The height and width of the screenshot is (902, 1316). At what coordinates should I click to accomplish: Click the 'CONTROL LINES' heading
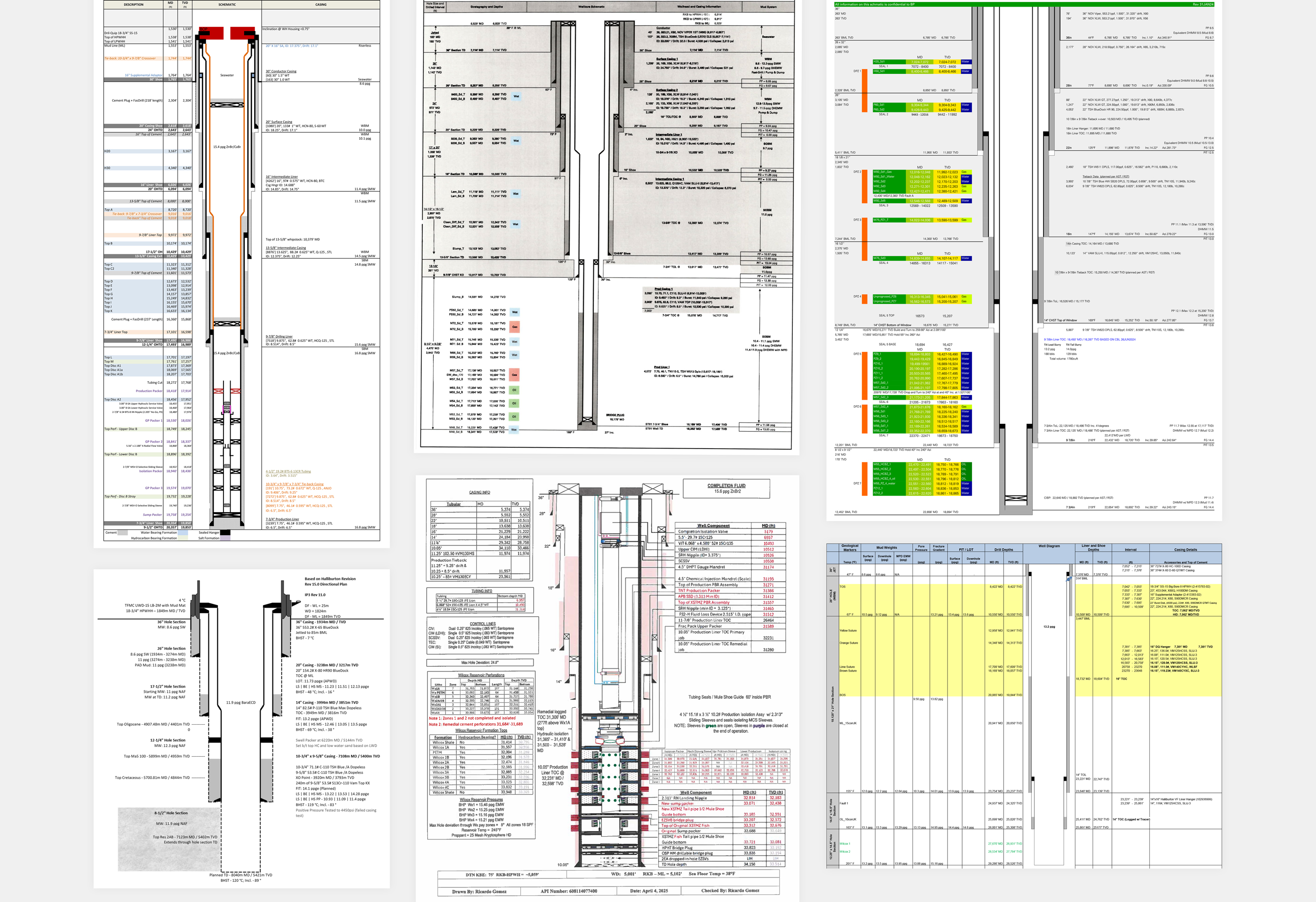[x=482, y=624]
